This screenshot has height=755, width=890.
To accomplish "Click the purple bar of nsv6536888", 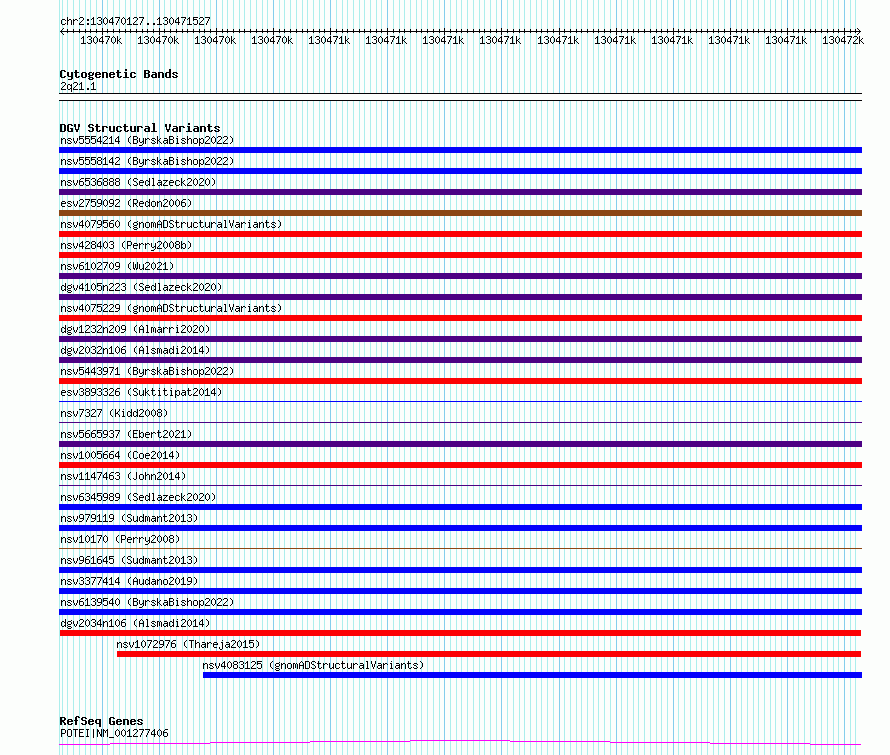I will (x=460, y=192).
